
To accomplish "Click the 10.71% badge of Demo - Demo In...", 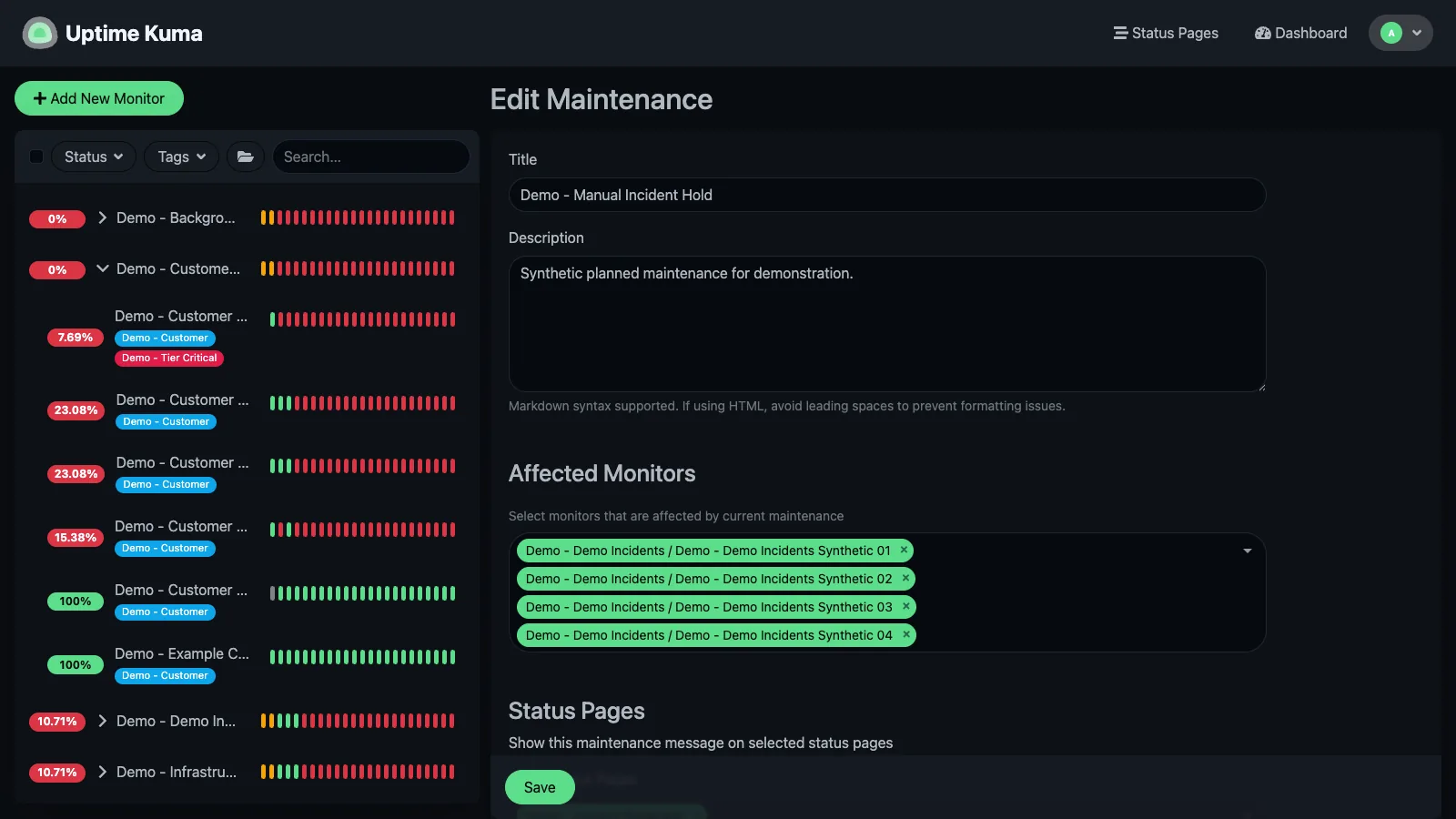I will click(57, 722).
